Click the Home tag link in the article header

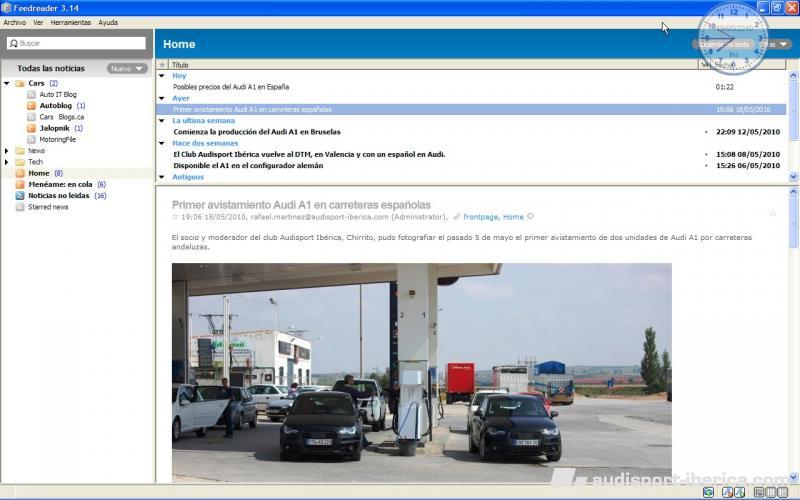pyautogui.click(x=513, y=217)
